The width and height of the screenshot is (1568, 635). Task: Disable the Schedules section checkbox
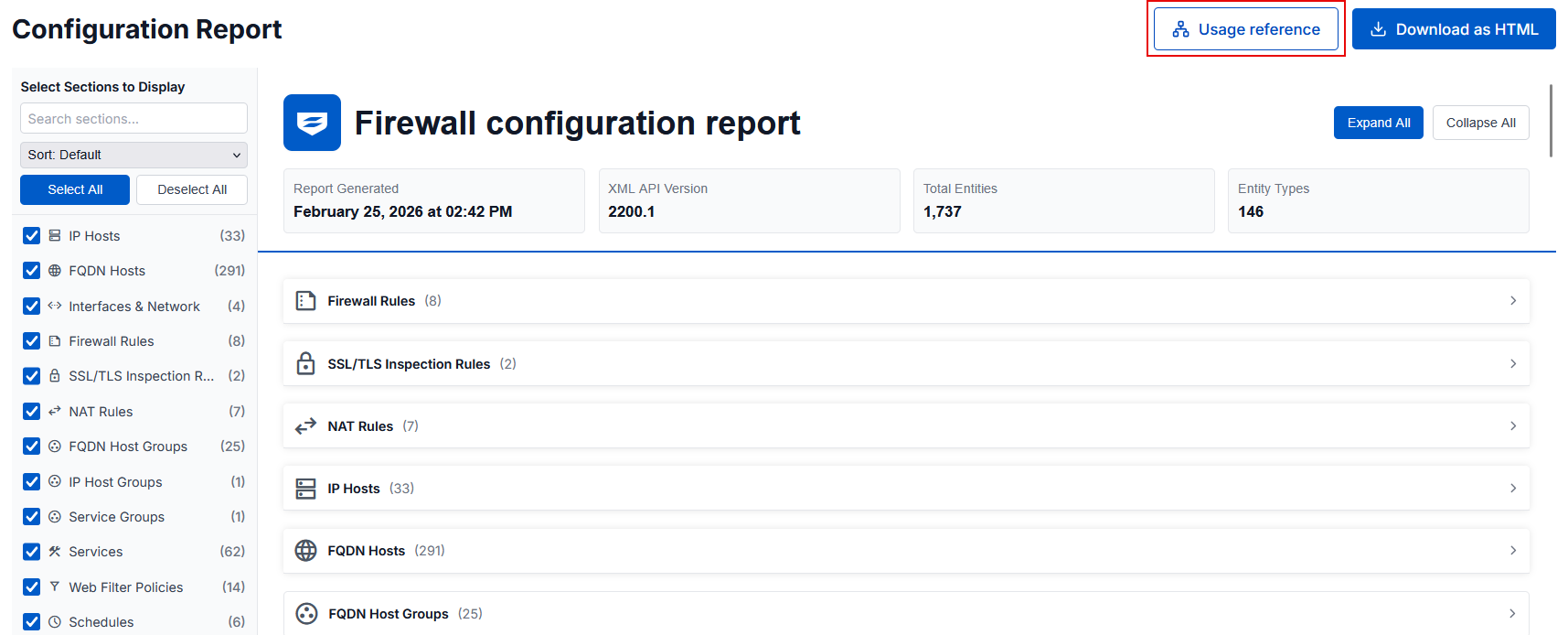click(32, 622)
